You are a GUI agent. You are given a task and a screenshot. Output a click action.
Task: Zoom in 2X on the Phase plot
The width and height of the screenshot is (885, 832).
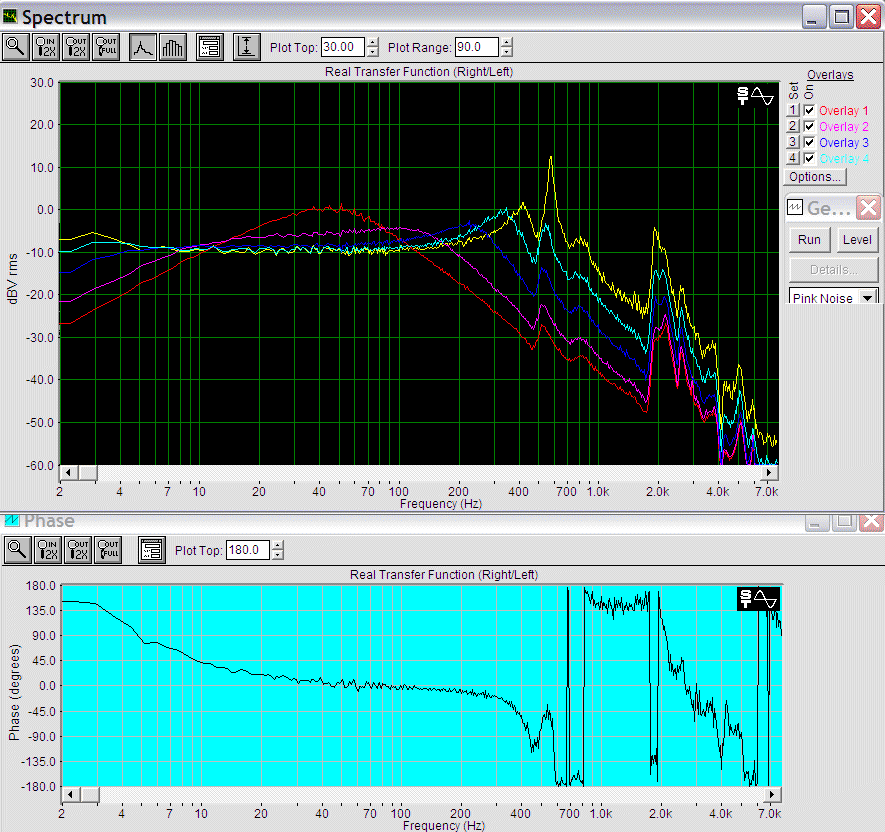(49, 550)
